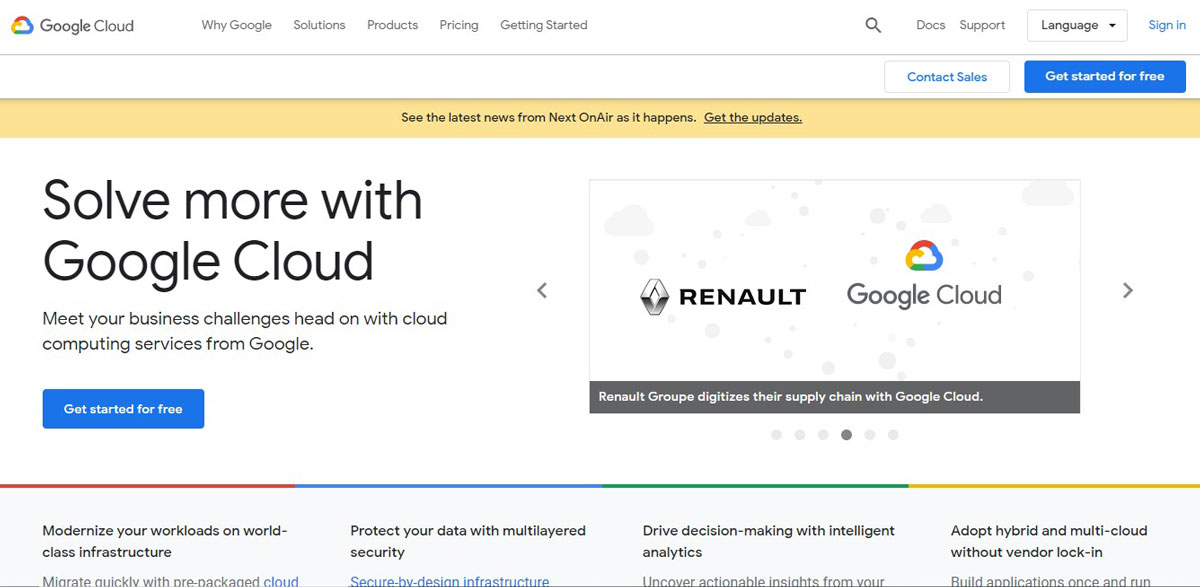The image size is (1200, 587).
Task: Click Modernize your workloads heading
Action: point(165,541)
